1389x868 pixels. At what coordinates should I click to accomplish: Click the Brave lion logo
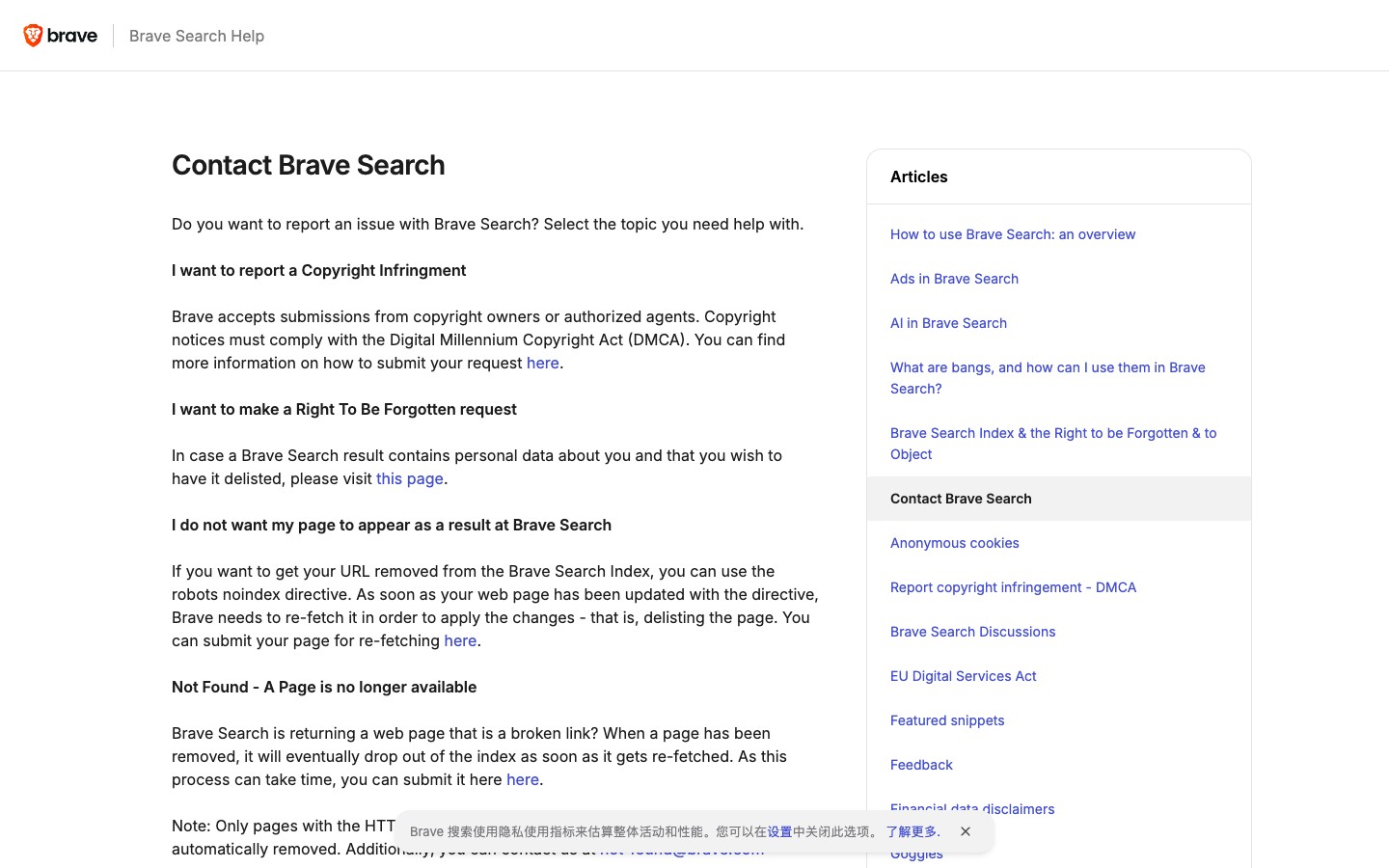[60, 36]
